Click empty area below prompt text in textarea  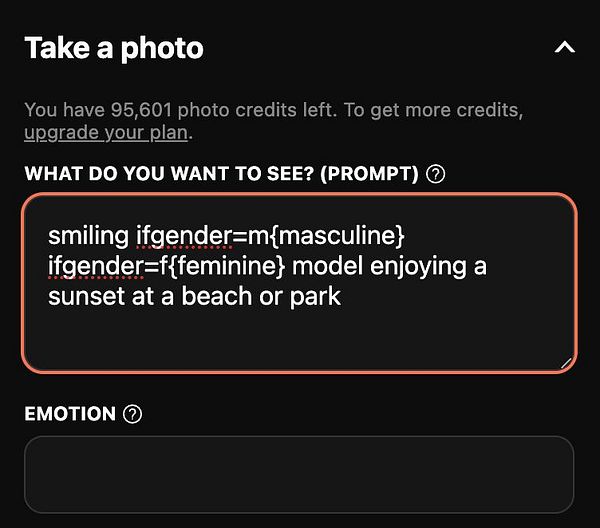[x=299, y=340]
